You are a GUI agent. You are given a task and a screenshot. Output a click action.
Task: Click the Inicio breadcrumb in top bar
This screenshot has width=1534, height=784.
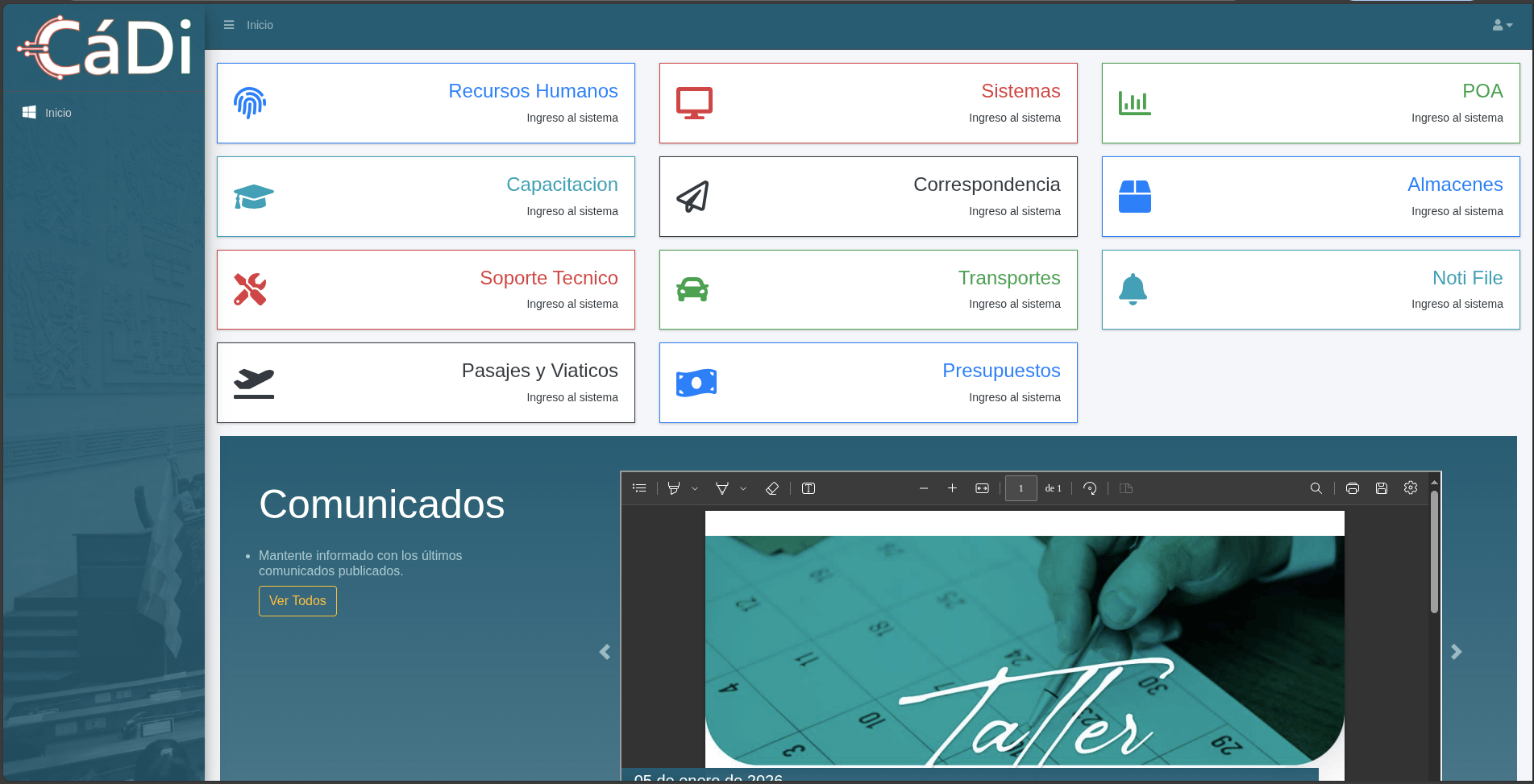[x=260, y=25]
